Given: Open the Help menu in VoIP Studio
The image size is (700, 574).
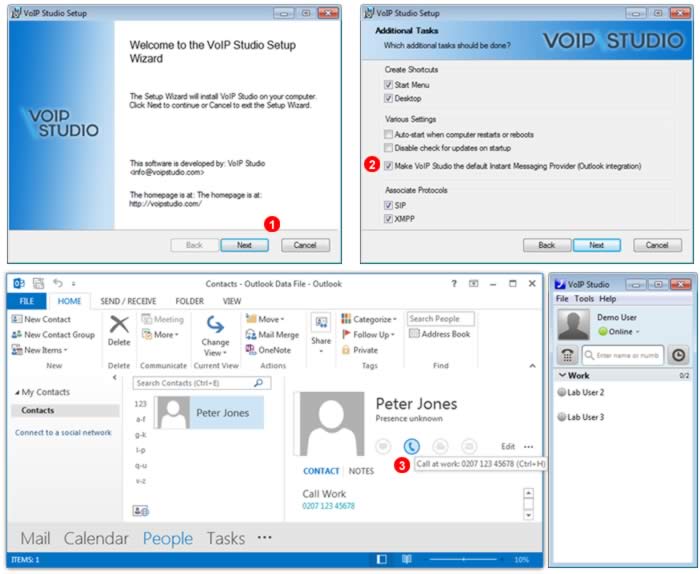Looking at the screenshot, I should tap(607, 299).
